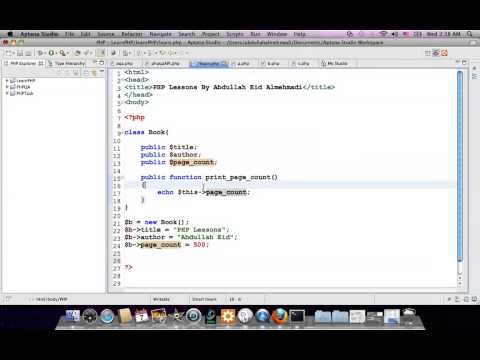Click the New file toolbar icon
Viewport: 480px width, 360px height.
coord(9,53)
